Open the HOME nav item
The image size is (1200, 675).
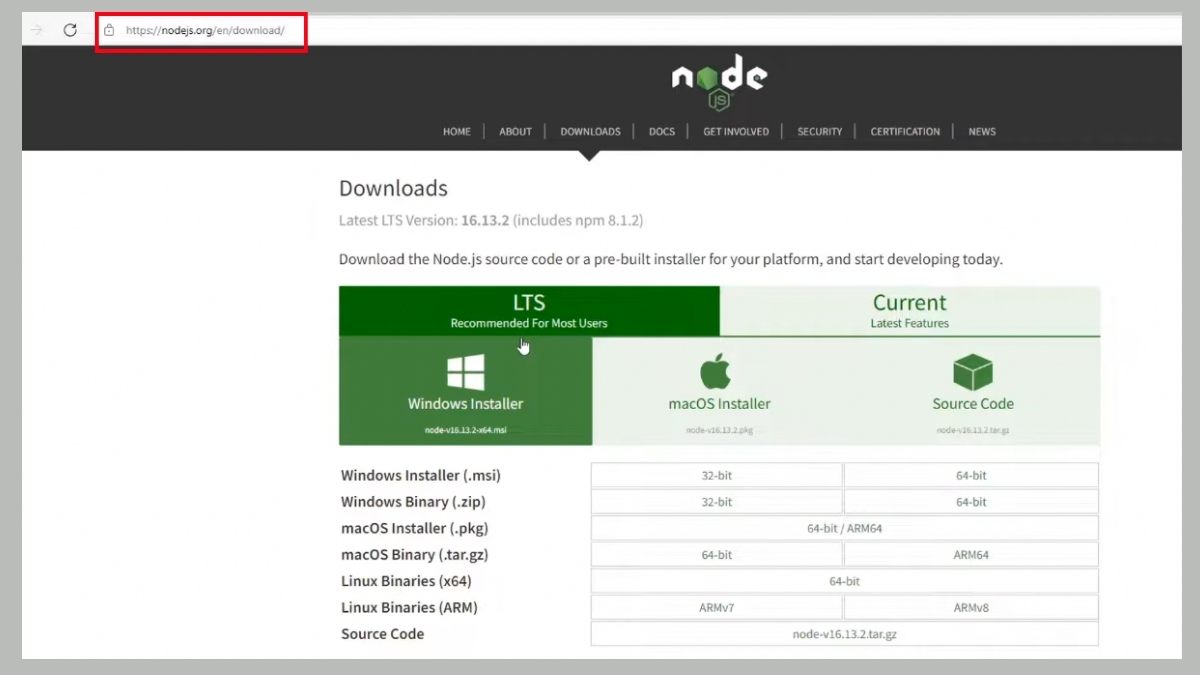coord(457,131)
